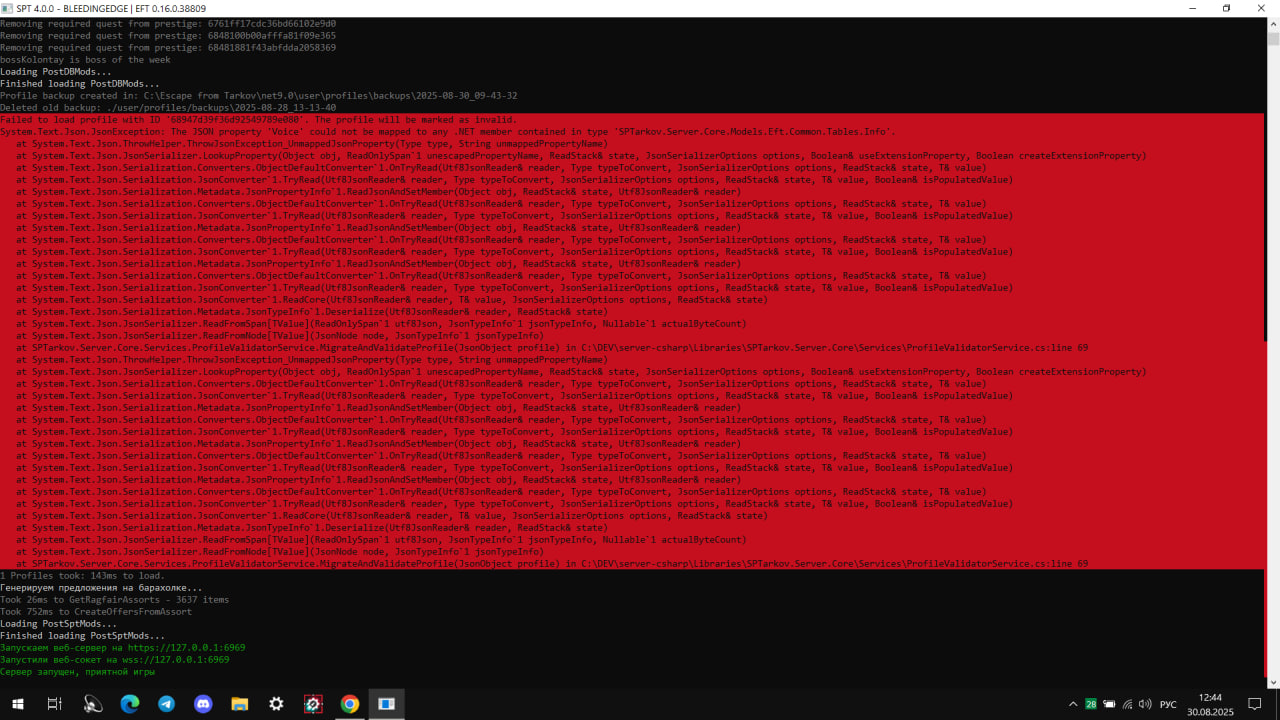Image resolution: width=1280 pixels, height=720 pixels.
Task: Open the notifications Action Center
Action: [1255, 704]
